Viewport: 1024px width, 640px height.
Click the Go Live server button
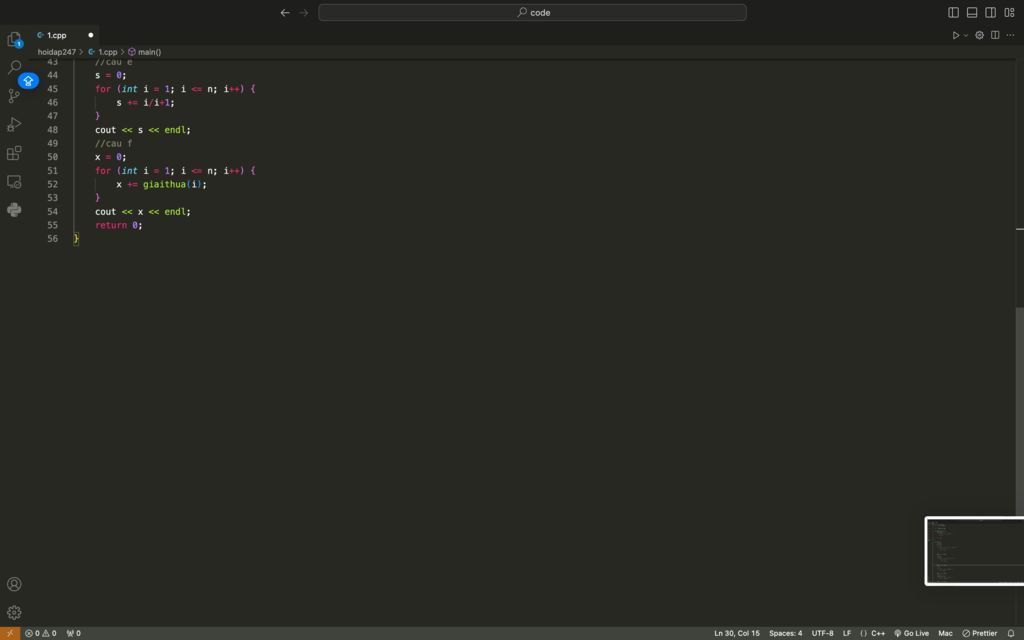[911, 633]
